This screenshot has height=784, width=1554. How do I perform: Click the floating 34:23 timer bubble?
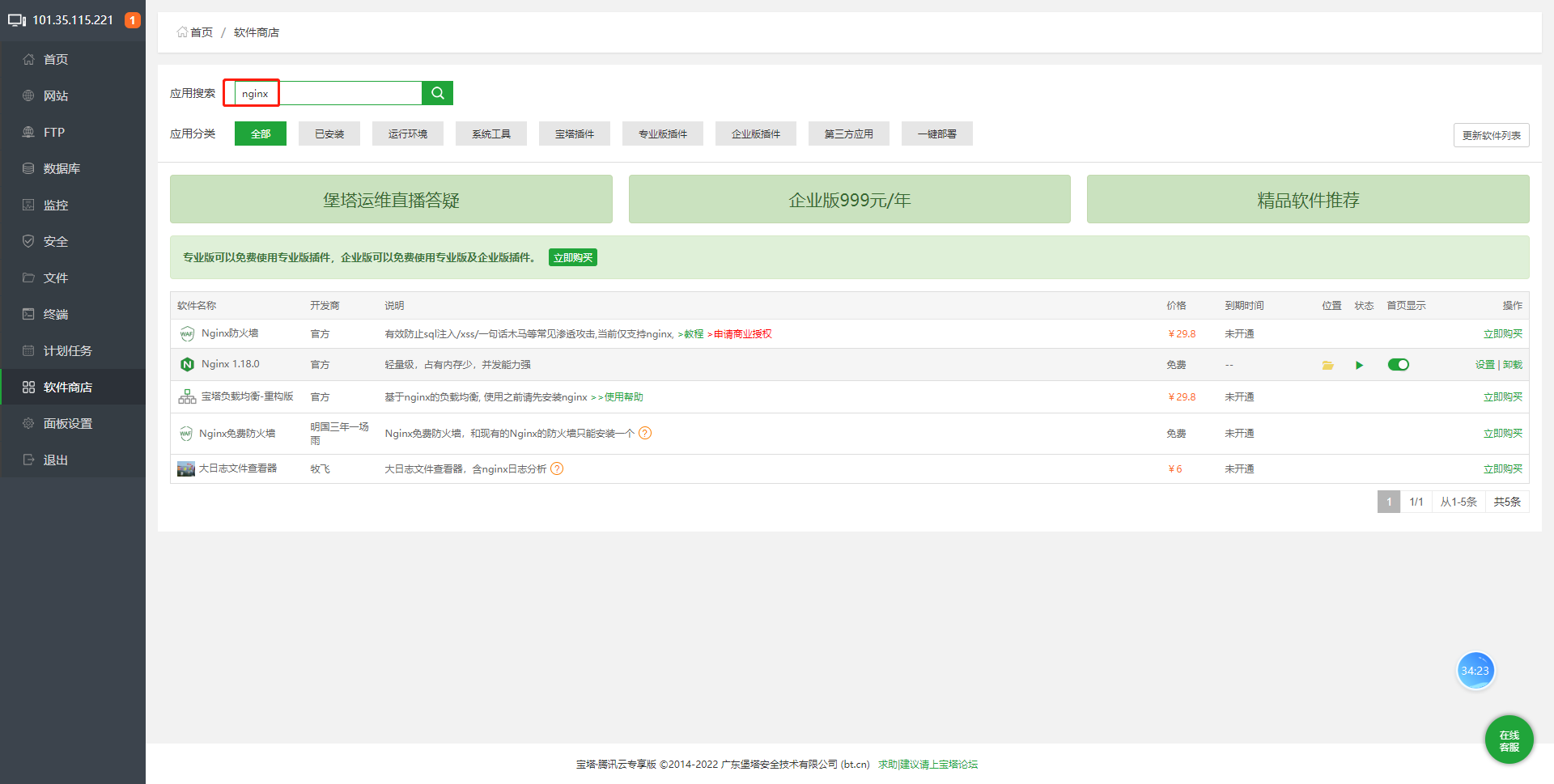(1475, 671)
